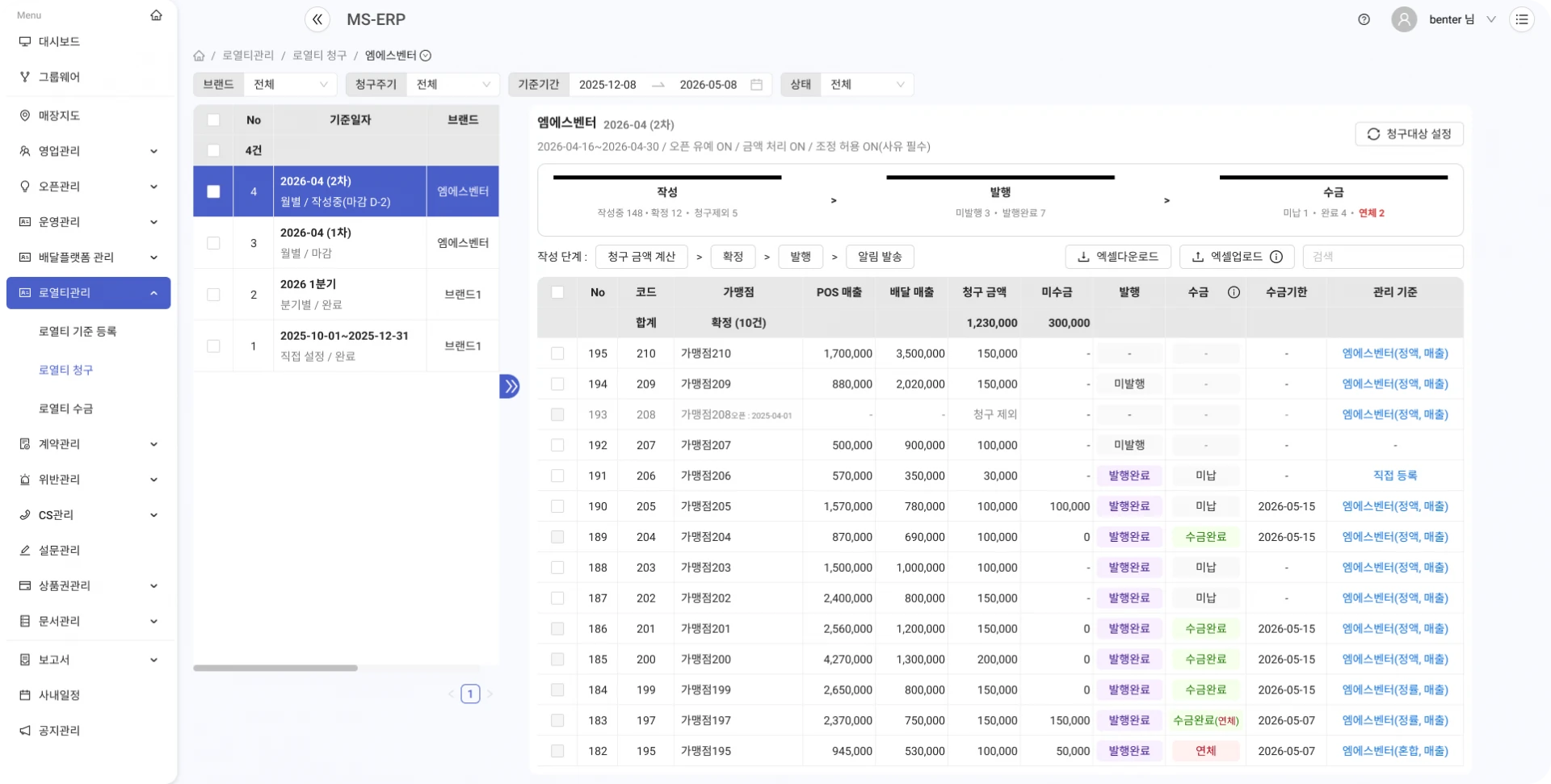This screenshot has height=784, width=1551.
Task: Click the home icon beside Menu
Action: pos(156,15)
